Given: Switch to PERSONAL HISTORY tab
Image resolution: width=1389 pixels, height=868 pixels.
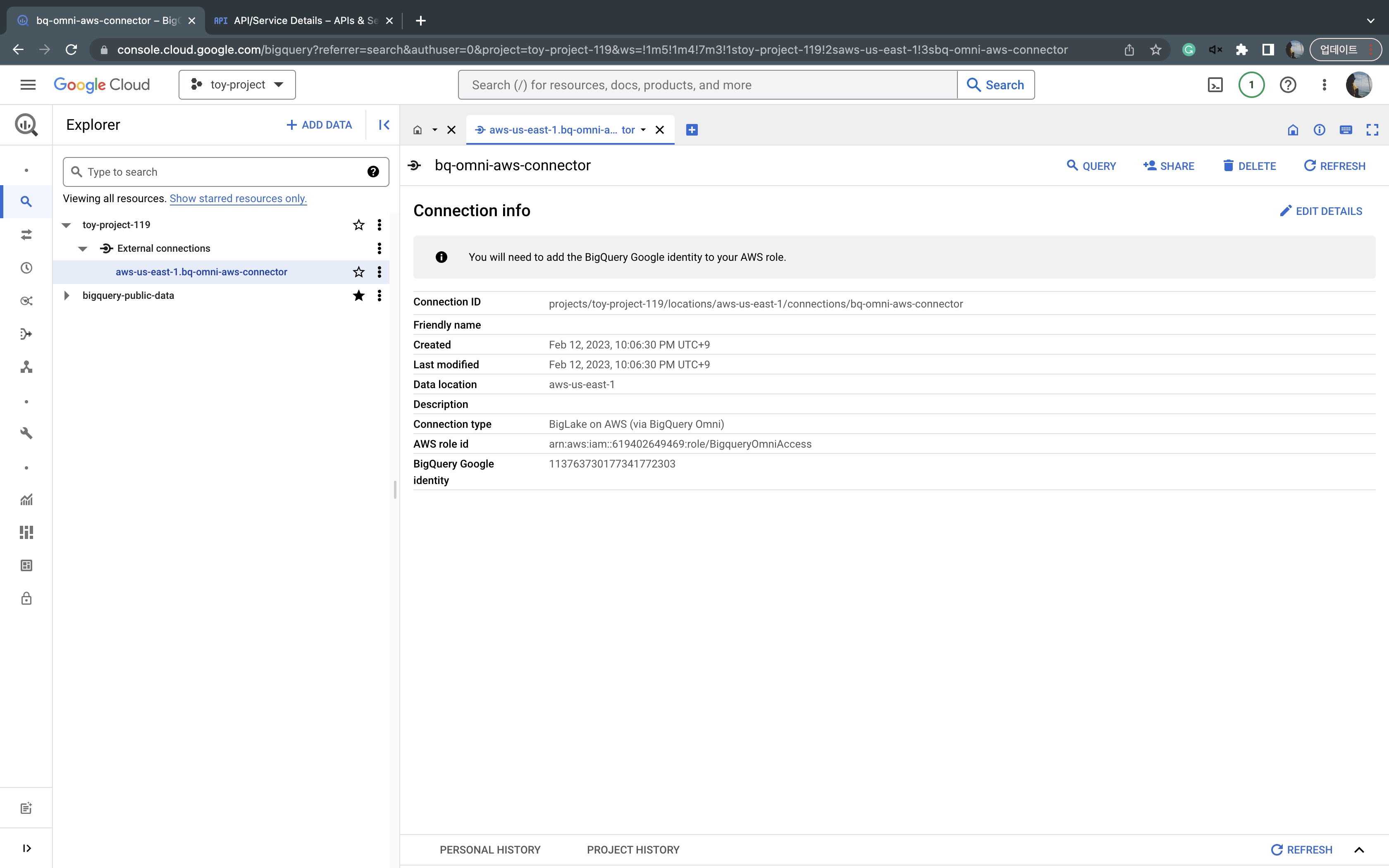Looking at the screenshot, I should (489, 850).
